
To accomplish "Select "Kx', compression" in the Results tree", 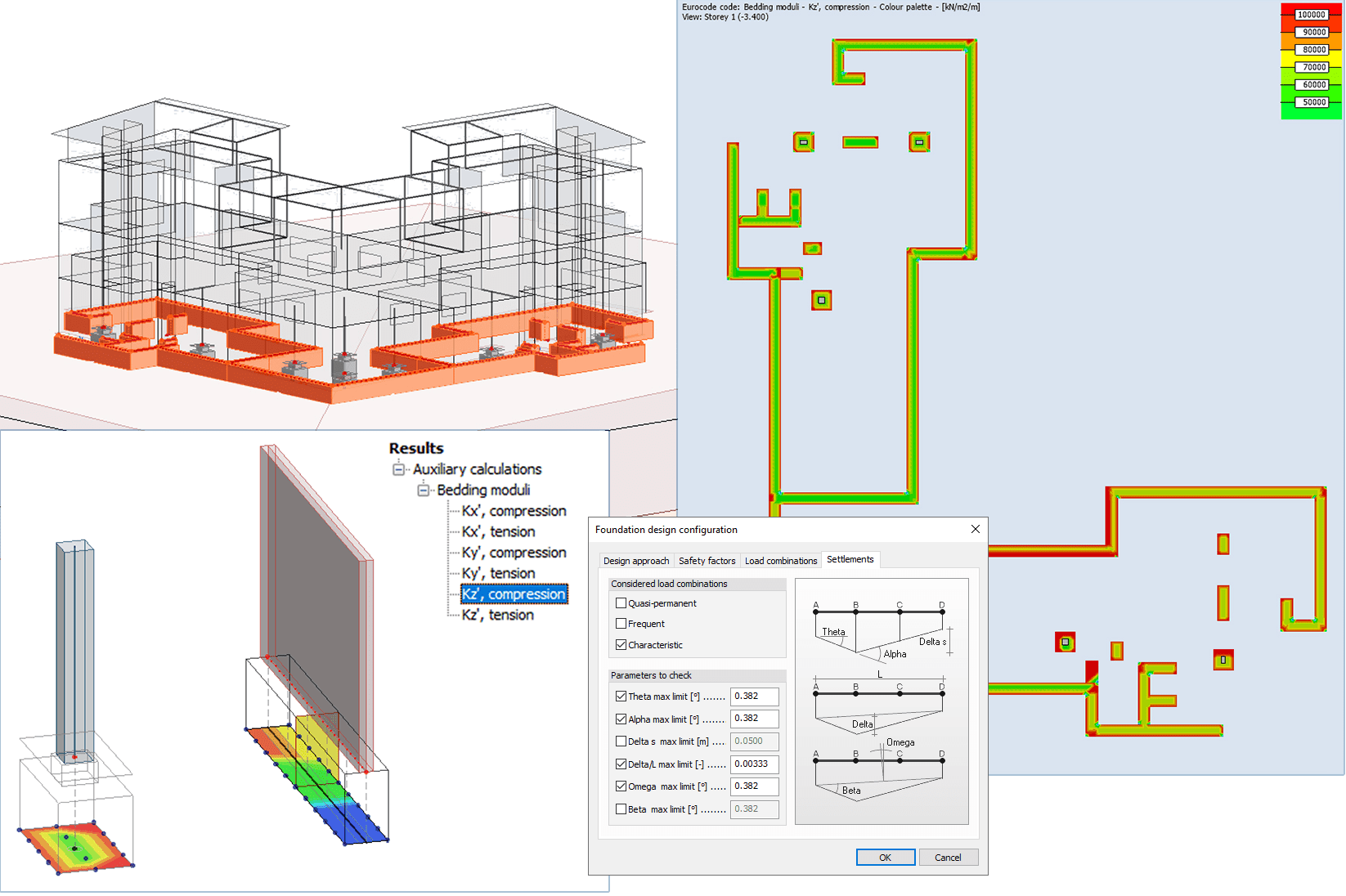I will [x=513, y=510].
